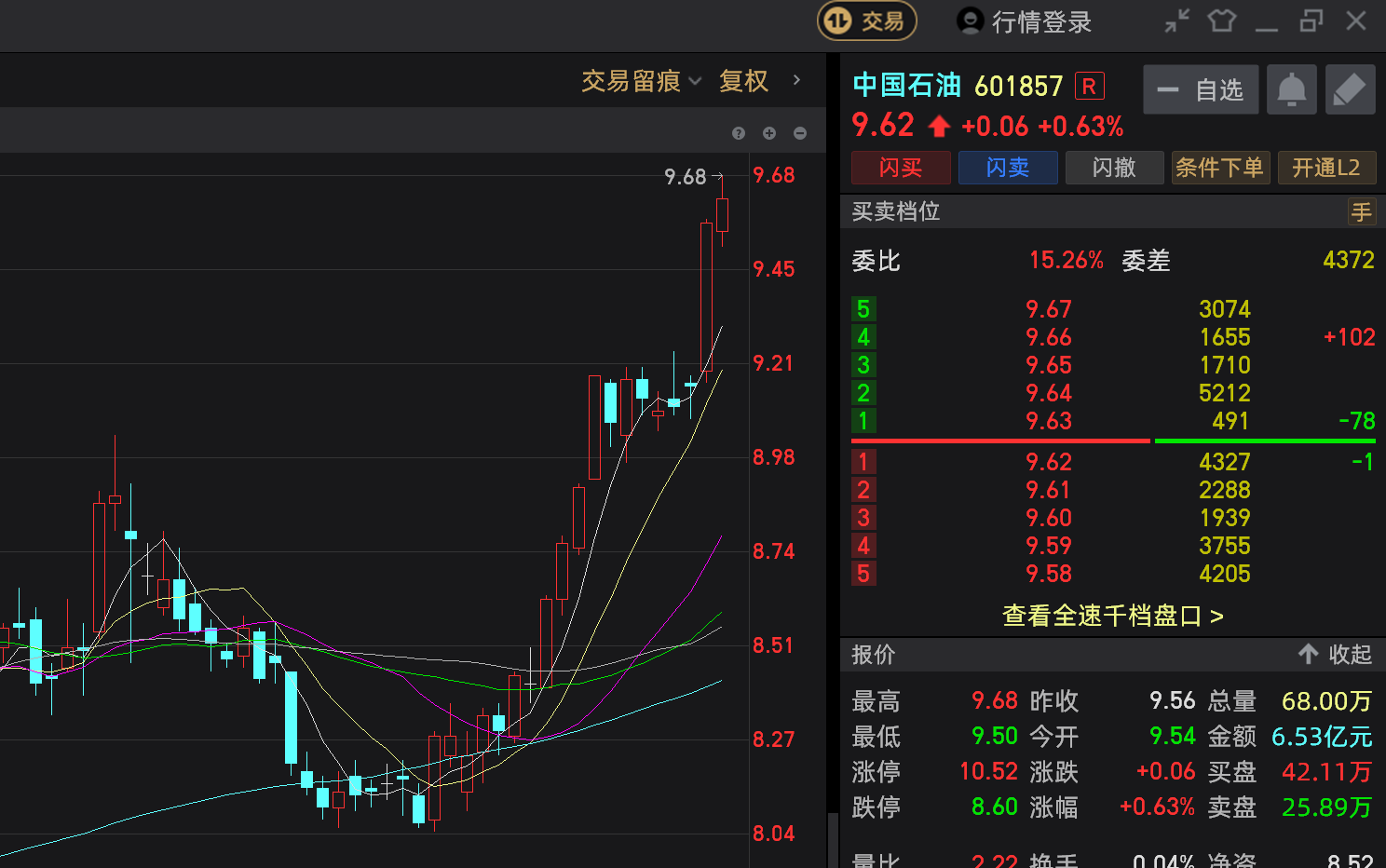Click 跌停 price 8.60
Image resolution: width=1386 pixels, height=868 pixels.
point(994,807)
